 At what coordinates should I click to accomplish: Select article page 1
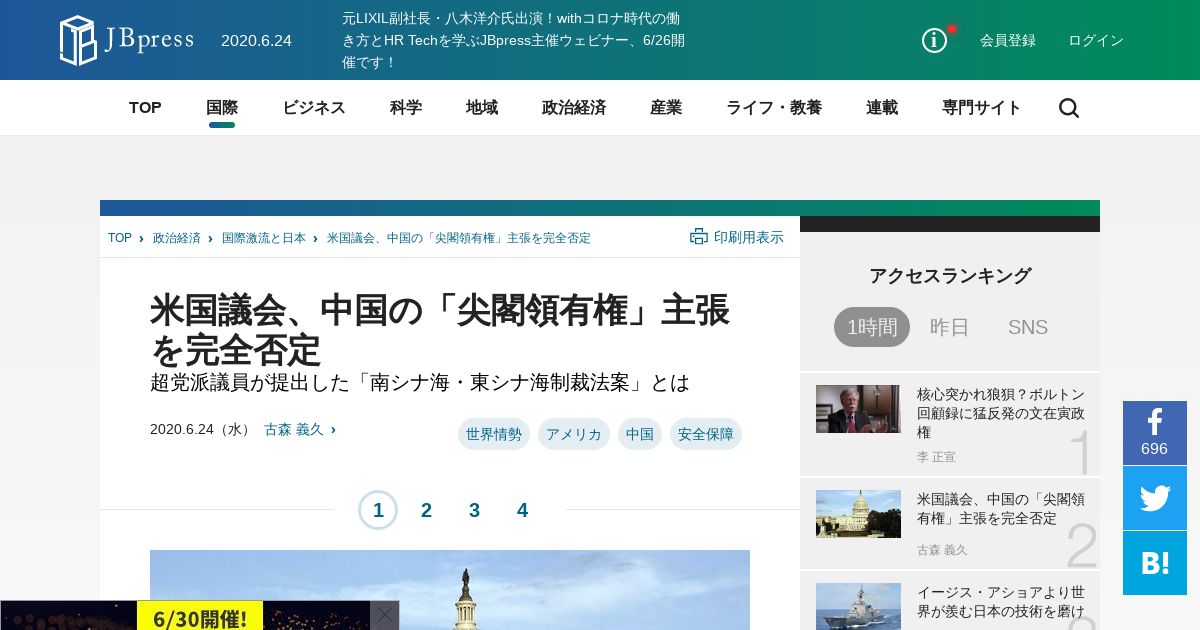click(378, 510)
